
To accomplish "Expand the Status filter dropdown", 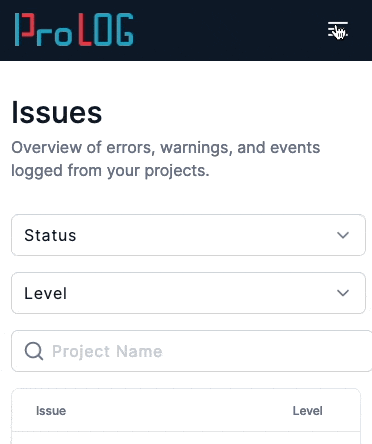I will click(x=188, y=235).
